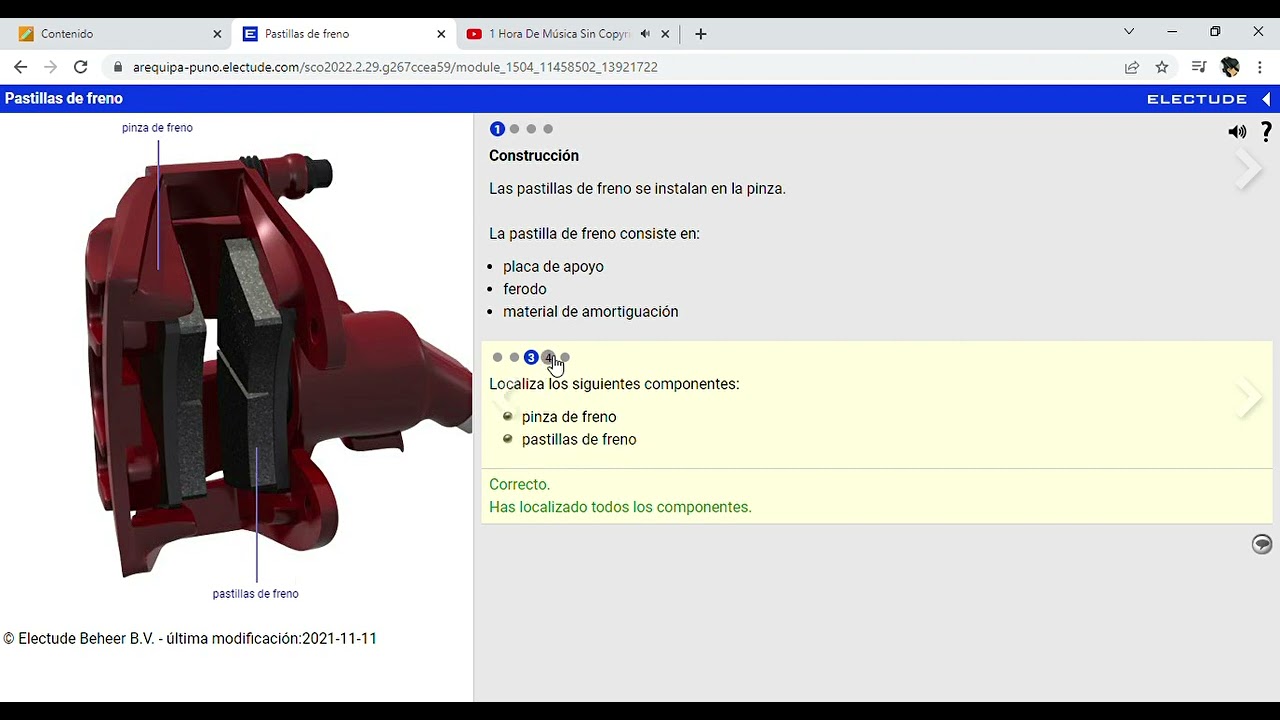Click the 'pinza de freno' diagram label
Viewport: 1280px width, 720px height.
[x=157, y=128]
